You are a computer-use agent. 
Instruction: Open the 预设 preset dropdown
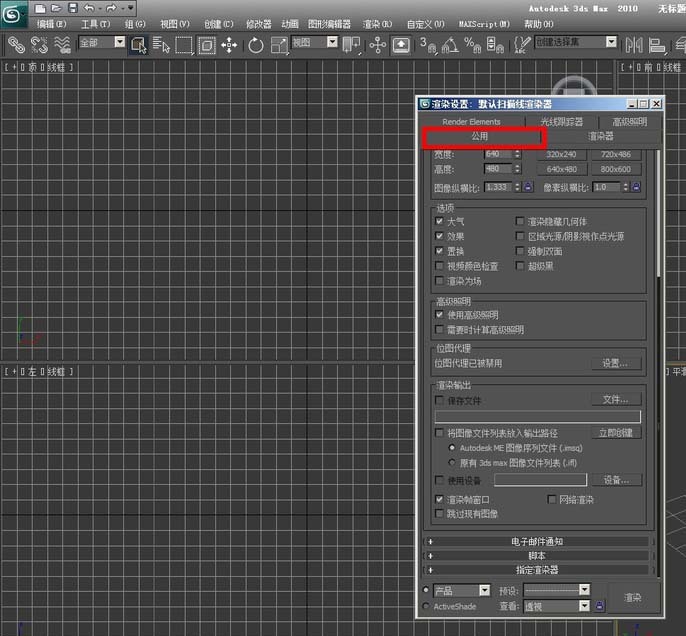tap(584, 590)
